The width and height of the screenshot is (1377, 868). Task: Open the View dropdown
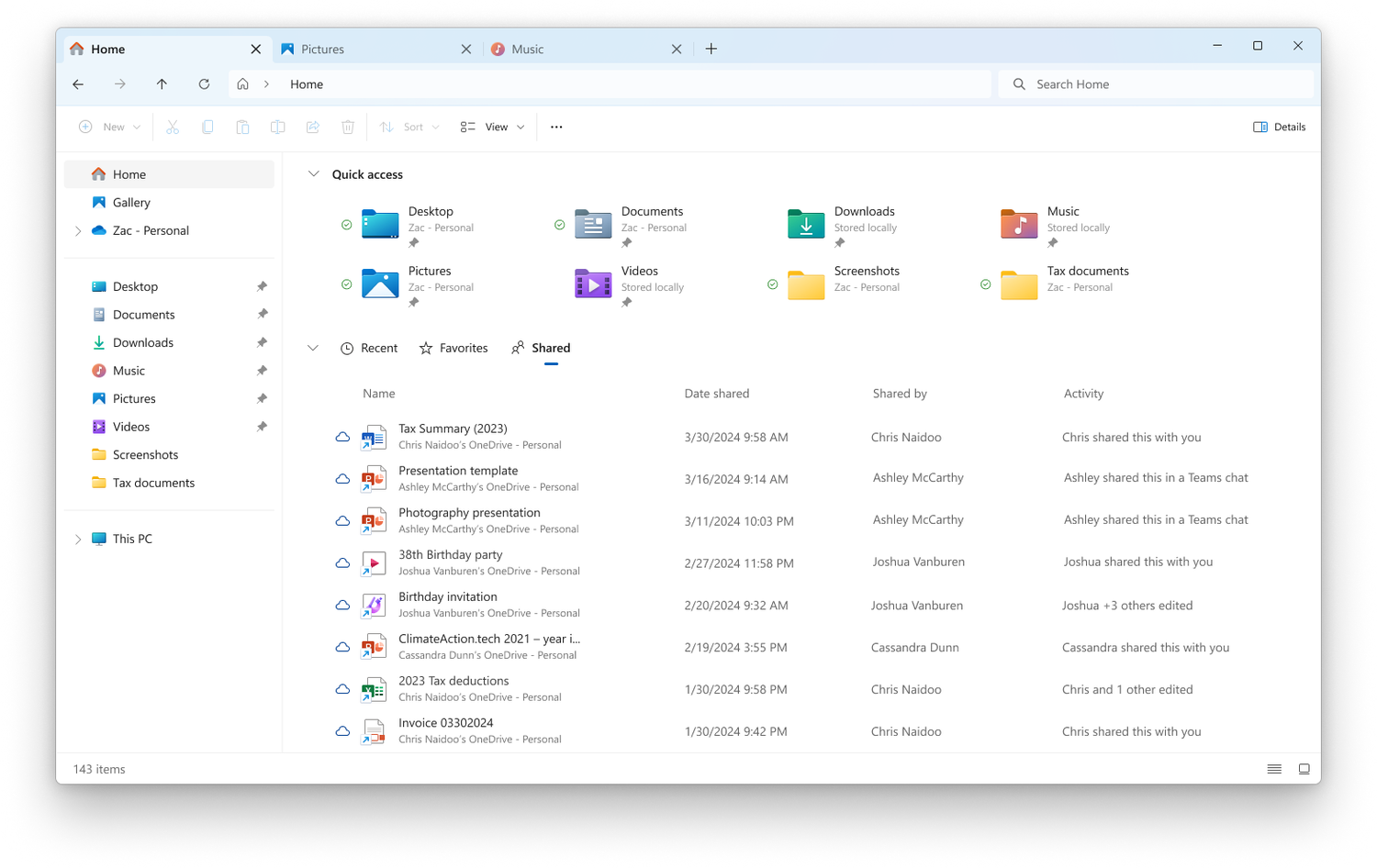click(493, 127)
